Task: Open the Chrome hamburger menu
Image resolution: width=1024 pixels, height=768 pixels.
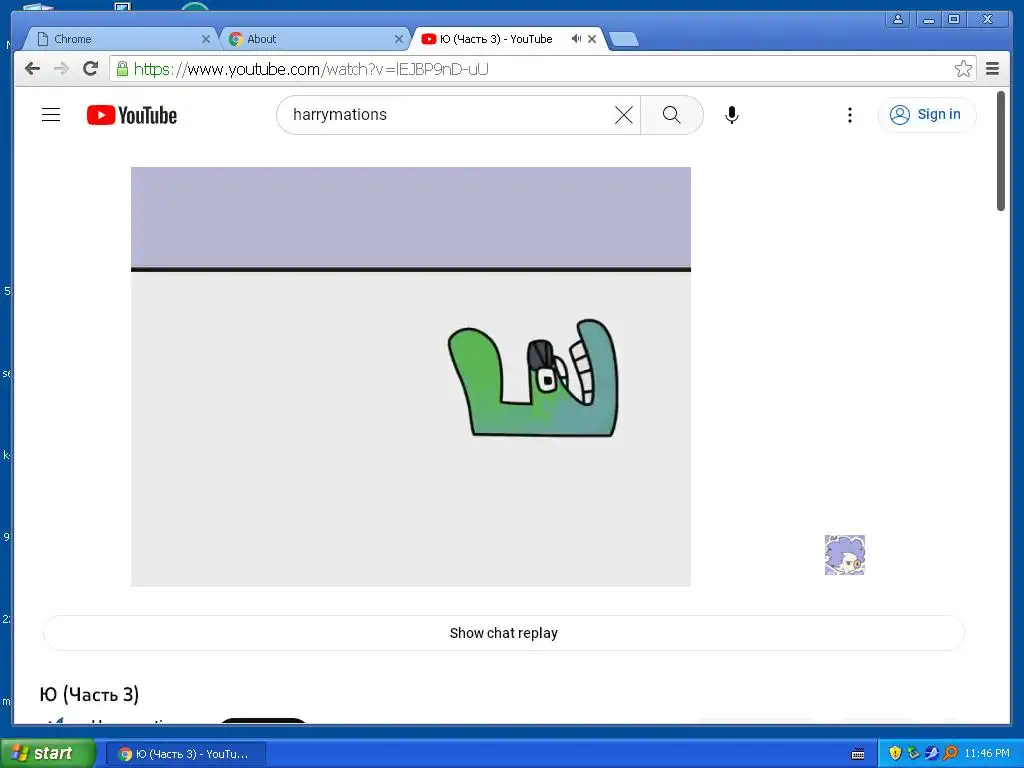Action: pos(993,69)
